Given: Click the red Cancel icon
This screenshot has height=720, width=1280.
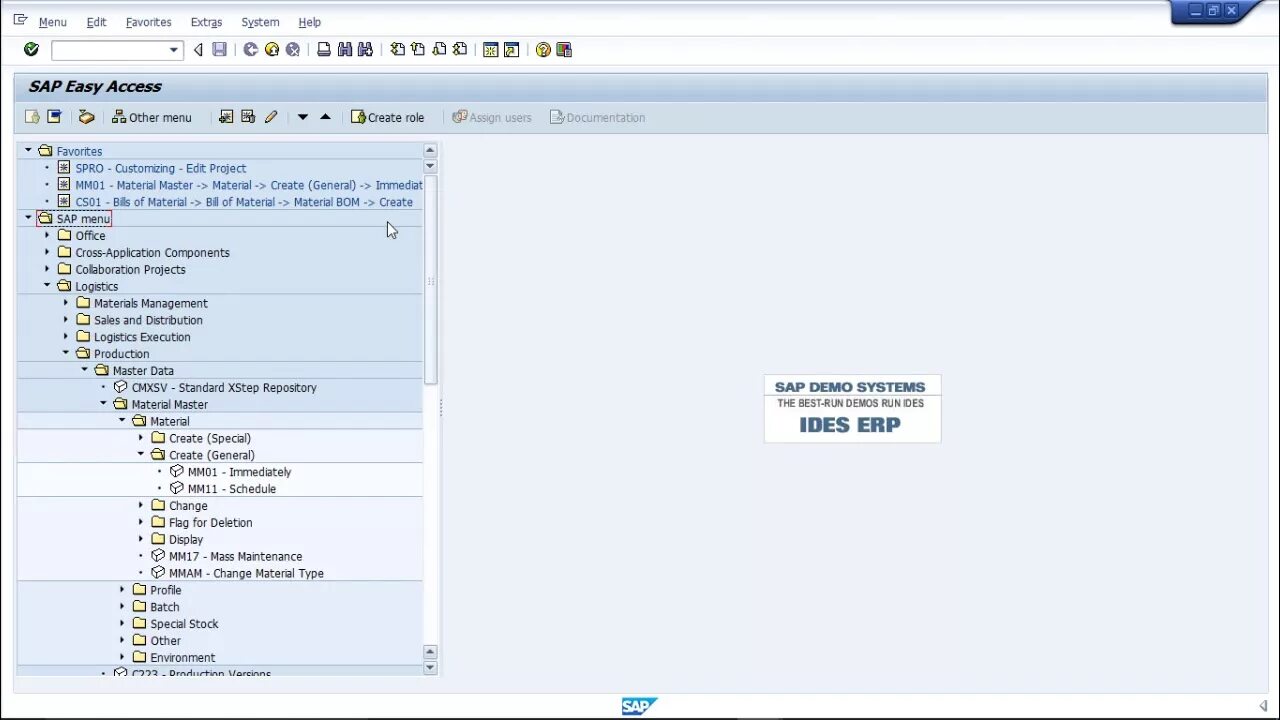Looking at the screenshot, I should (292, 49).
